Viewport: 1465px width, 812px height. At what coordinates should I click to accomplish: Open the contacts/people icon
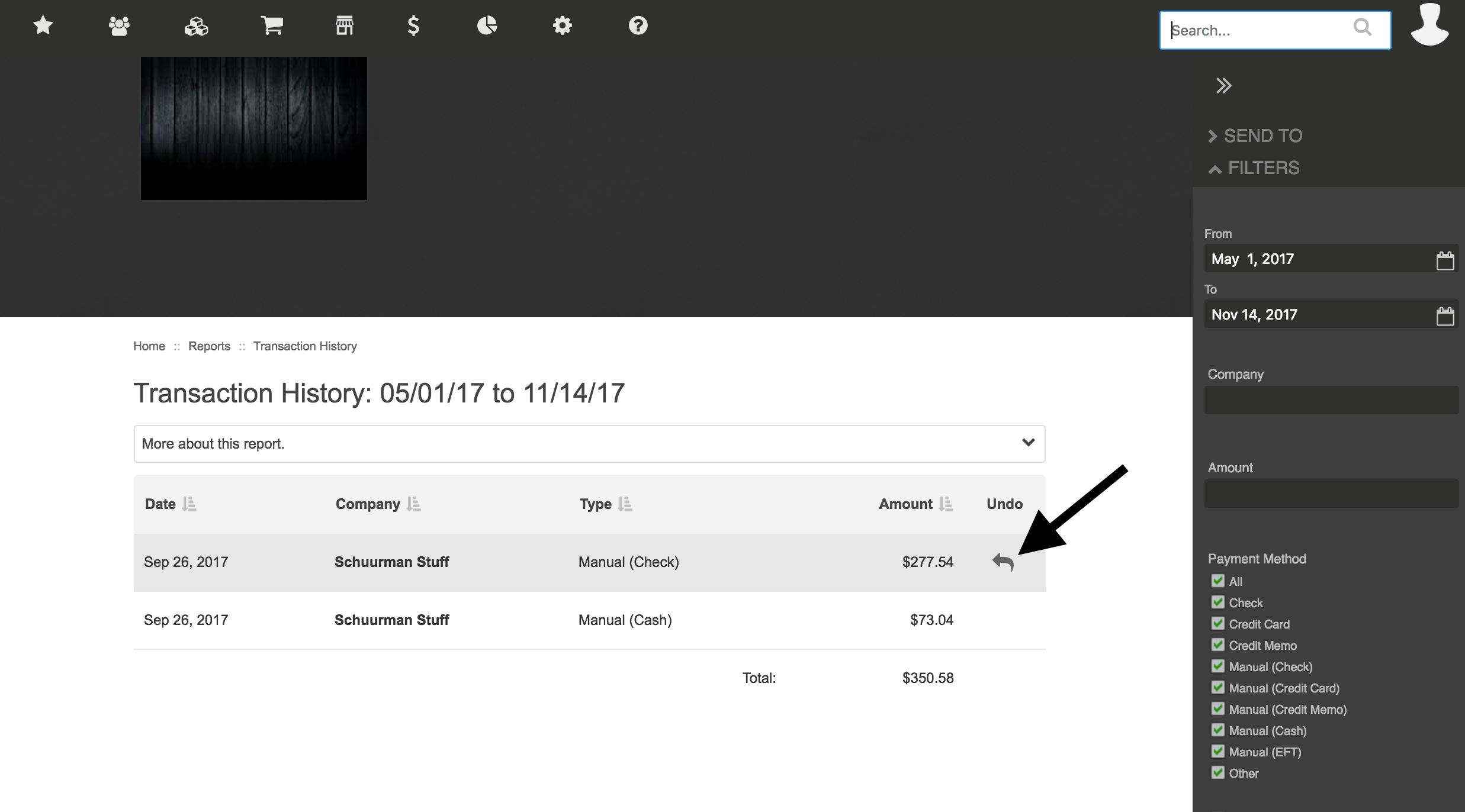pyautogui.click(x=118, y=25)
